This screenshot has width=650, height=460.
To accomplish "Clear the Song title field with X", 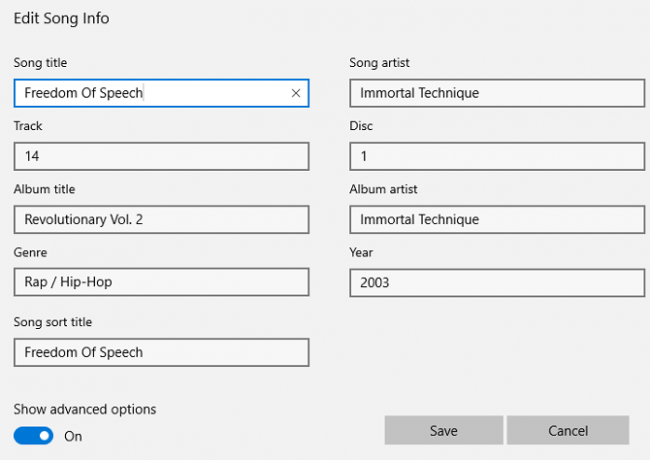I will [296, 93].
